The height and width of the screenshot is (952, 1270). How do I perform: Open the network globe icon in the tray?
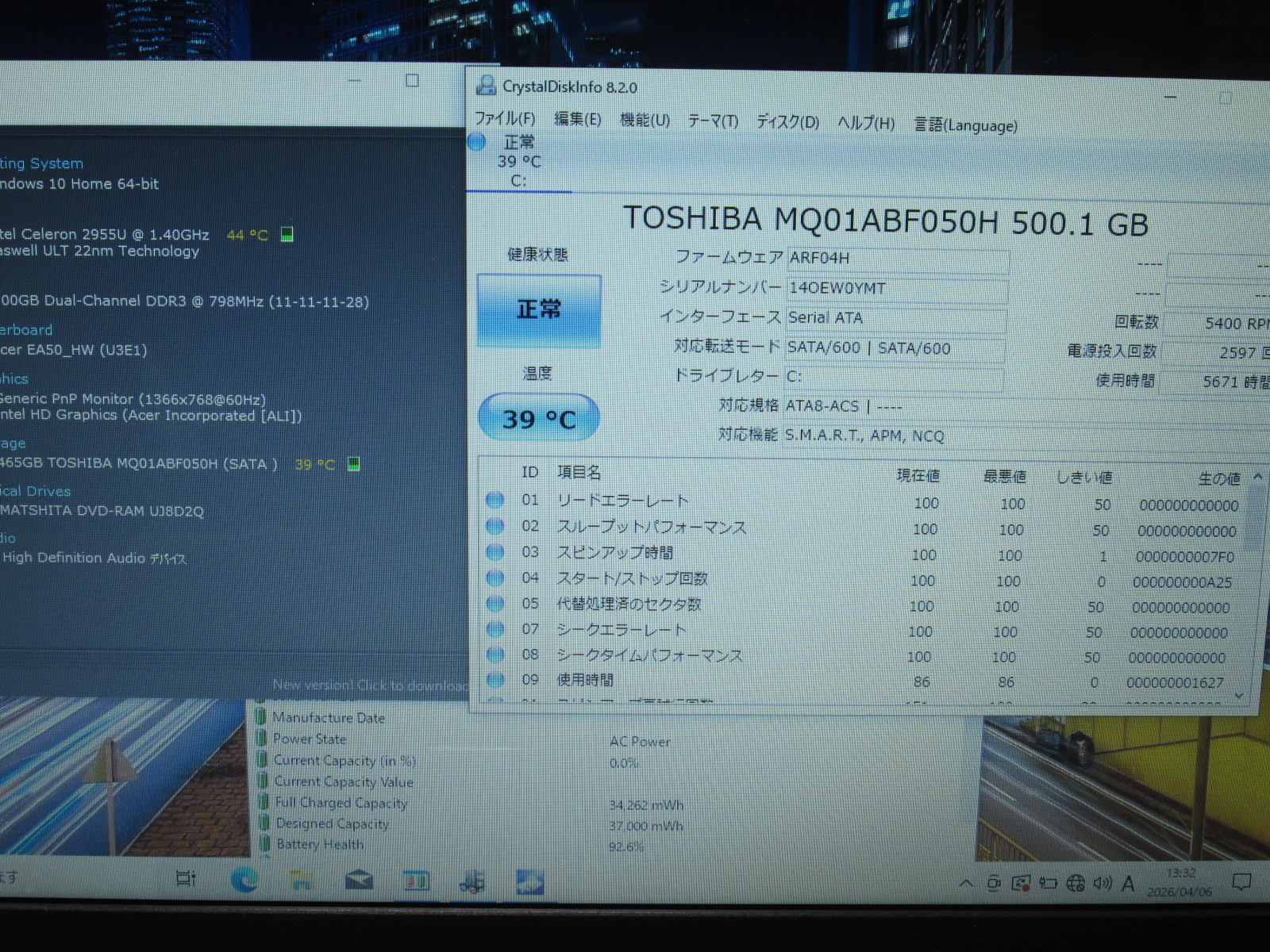pos(1076,883)
